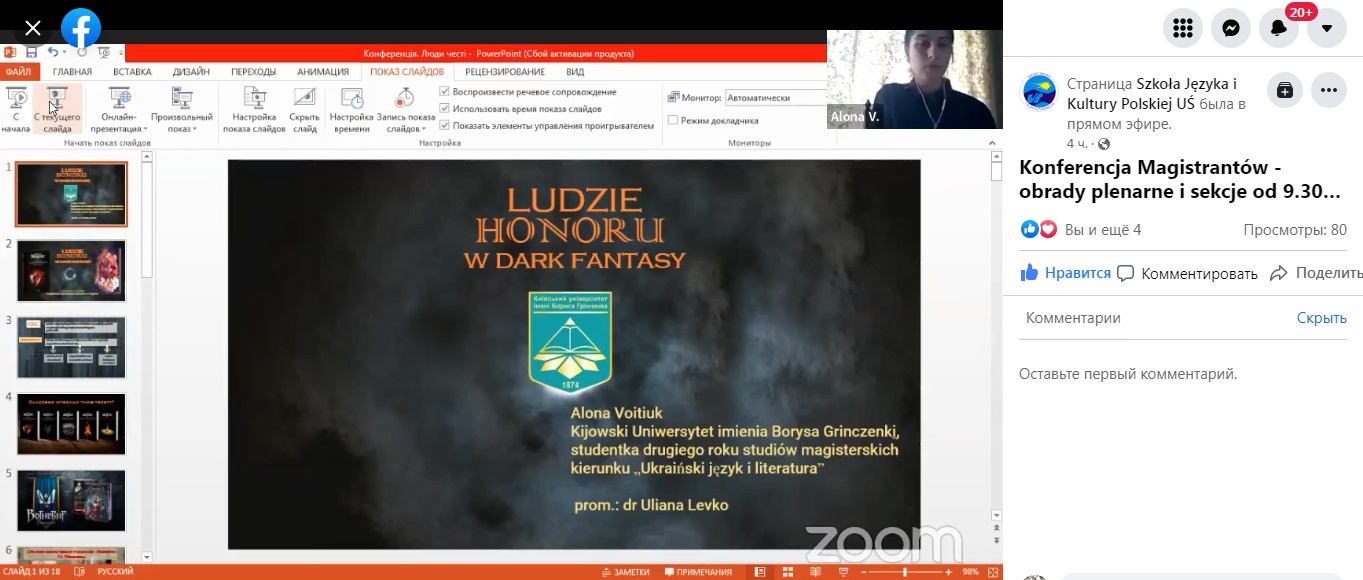Click 'С начала' slideshow icon
Viewport: 1363px width, 580px height.
click(x=16, y=110)
